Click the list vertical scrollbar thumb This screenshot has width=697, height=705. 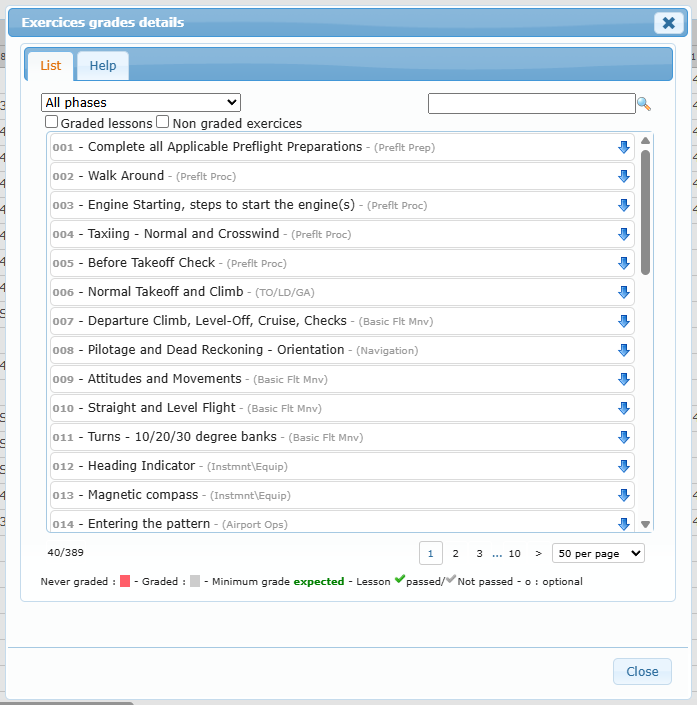pos(645,212)
